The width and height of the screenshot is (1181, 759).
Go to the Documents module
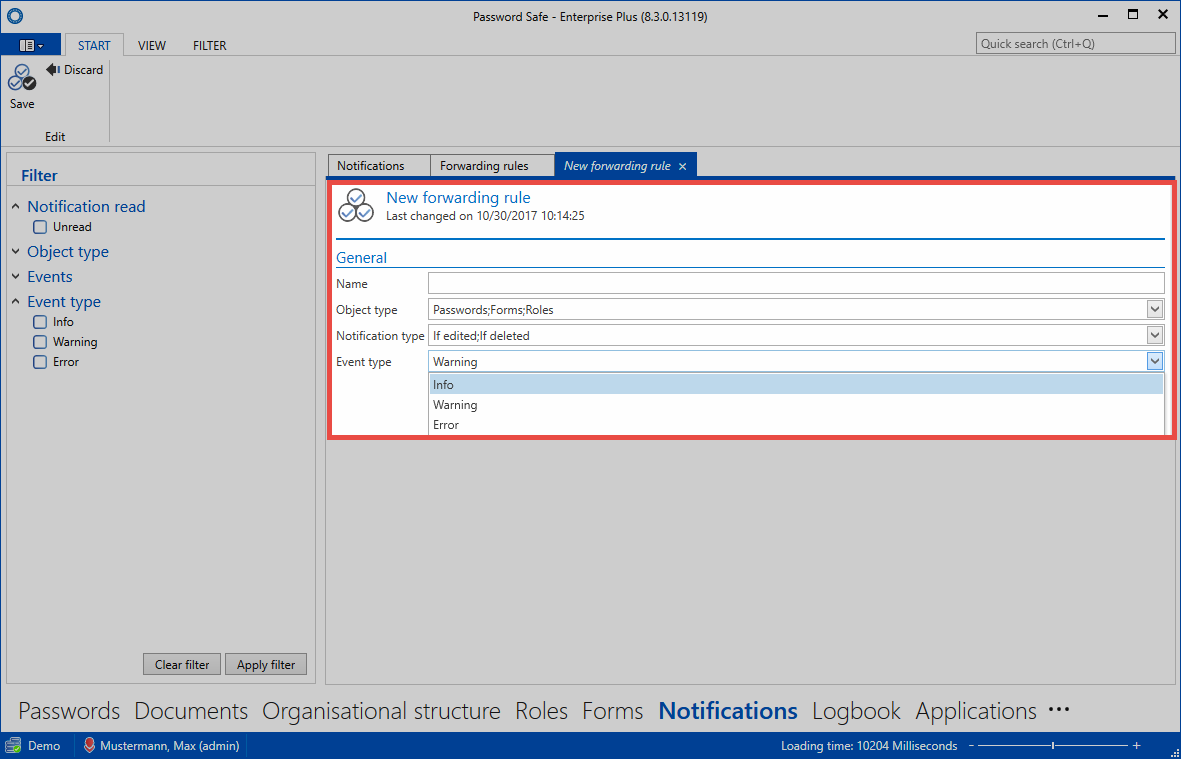(191, 710)
